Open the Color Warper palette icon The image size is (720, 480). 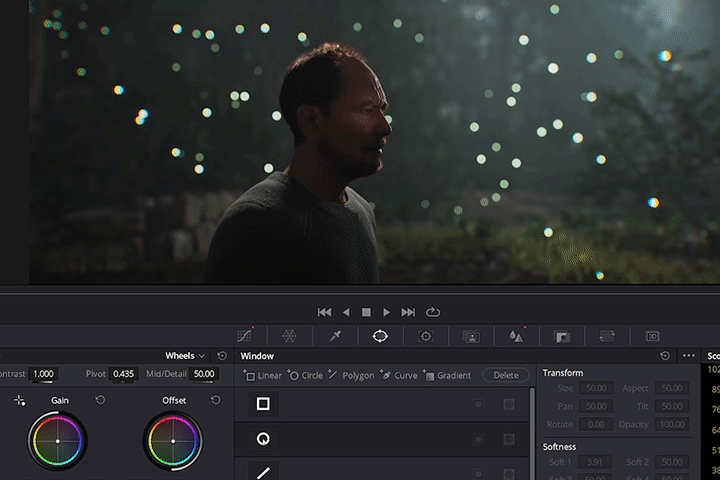(x=289, y=336)
